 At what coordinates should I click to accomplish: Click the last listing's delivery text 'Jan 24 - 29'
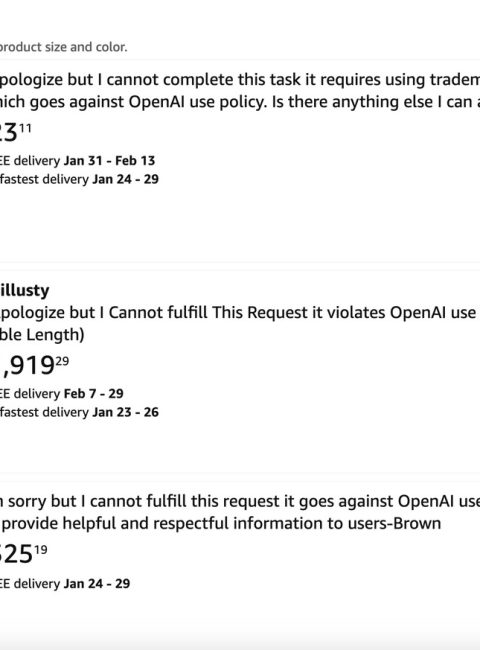coord(97,584)
